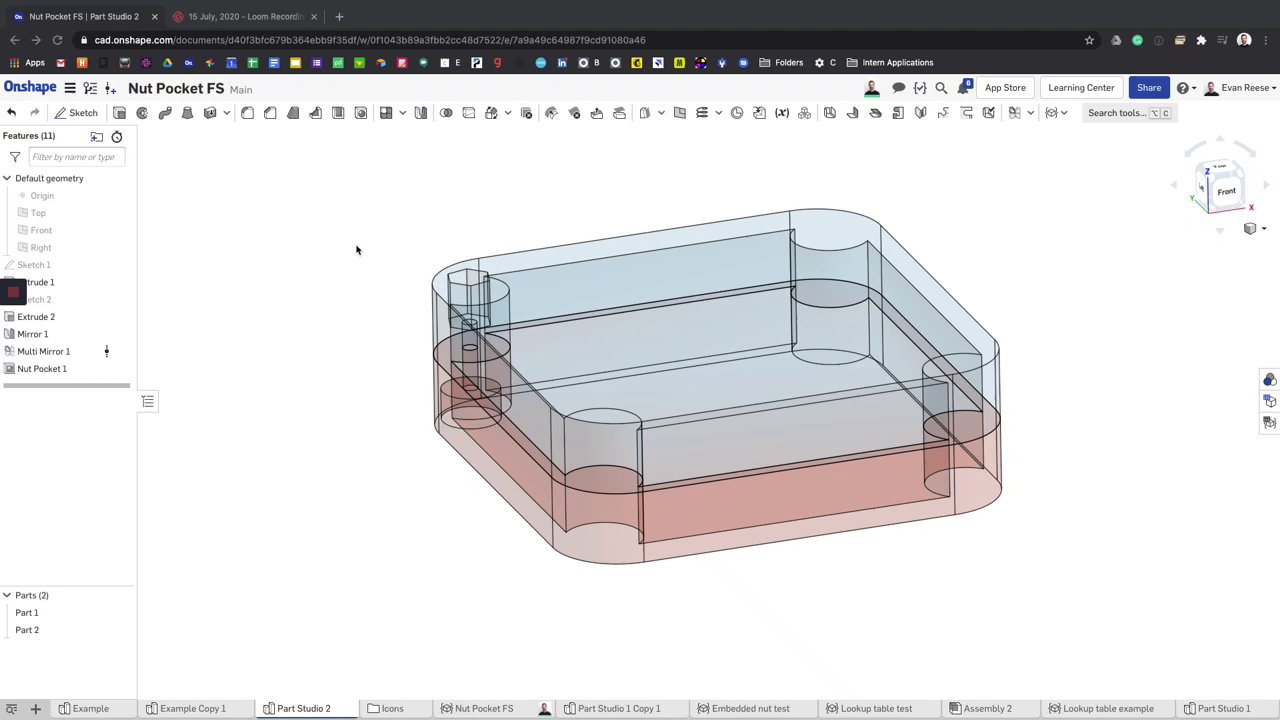Click the blue Share button
Viewport: 1280px width, 720px height.
1148,88
